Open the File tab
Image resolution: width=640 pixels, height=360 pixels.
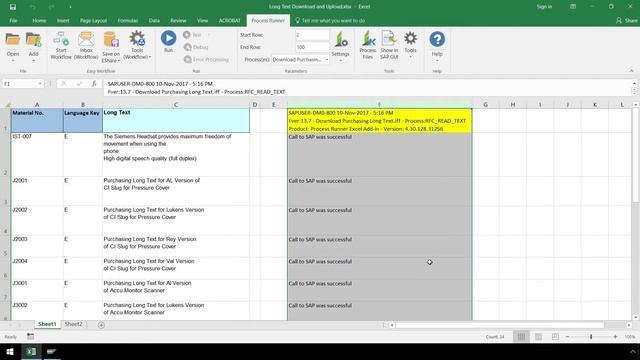(x=13, y=20)
